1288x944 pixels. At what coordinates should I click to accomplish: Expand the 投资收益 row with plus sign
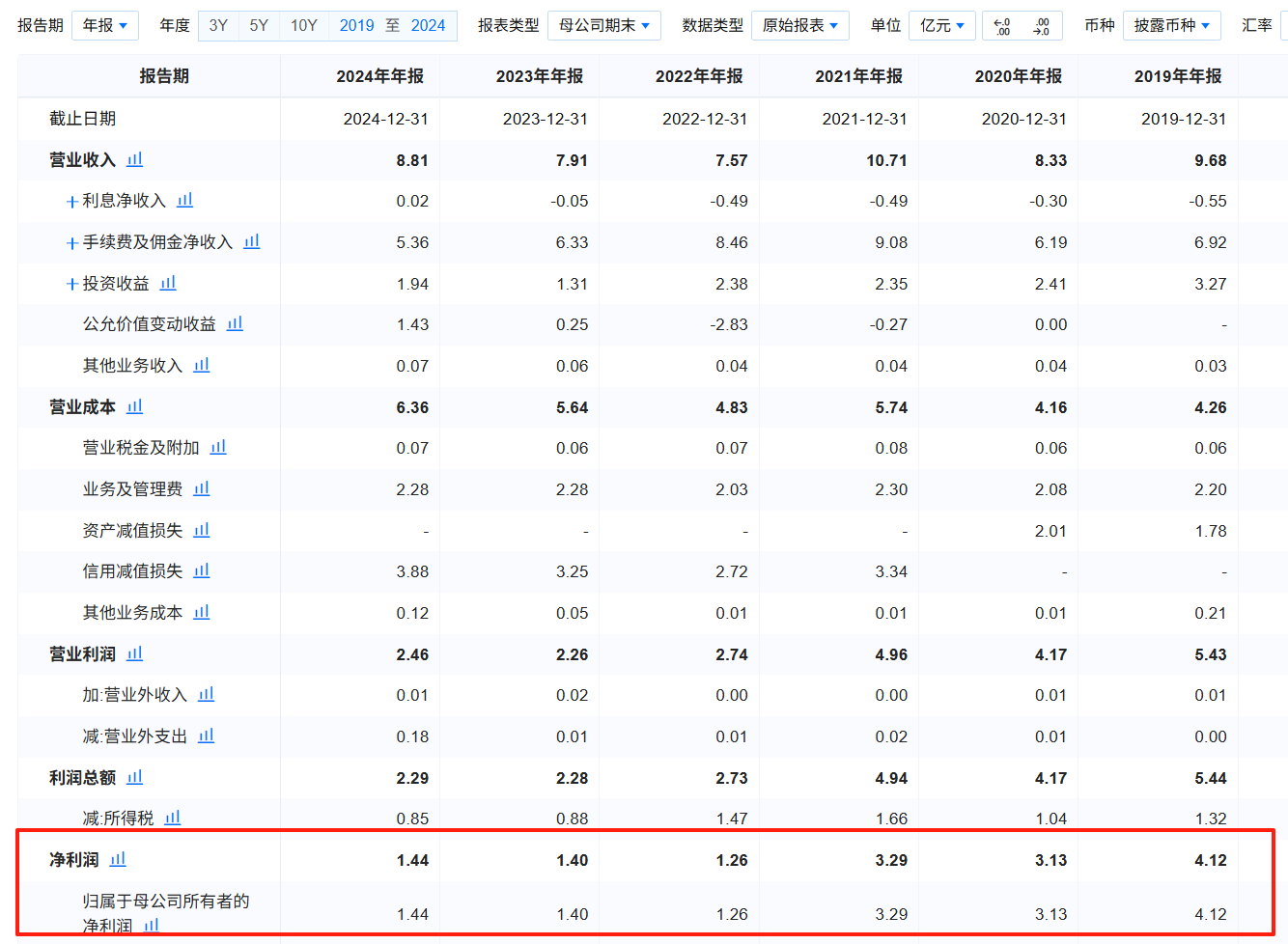click(x=71, y=284)
